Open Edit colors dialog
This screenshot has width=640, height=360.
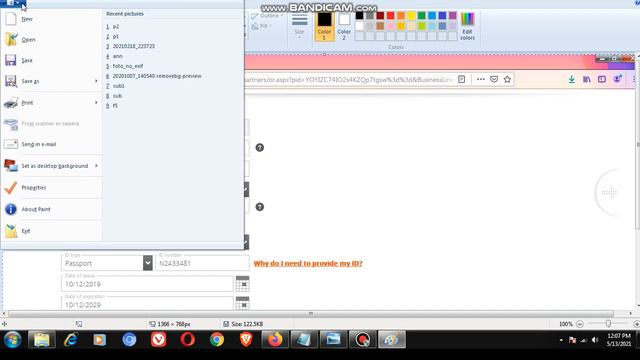click(467, 27)
